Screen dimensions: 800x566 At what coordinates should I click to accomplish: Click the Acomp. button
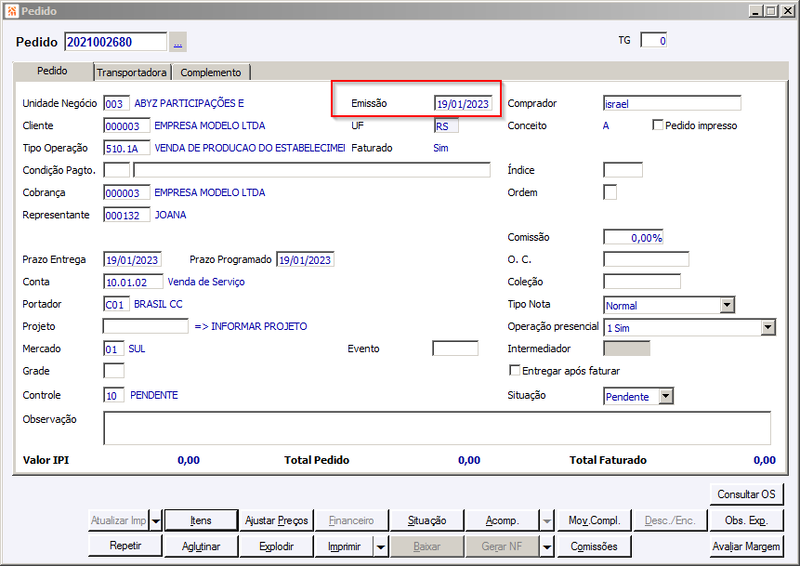[502, 521]
